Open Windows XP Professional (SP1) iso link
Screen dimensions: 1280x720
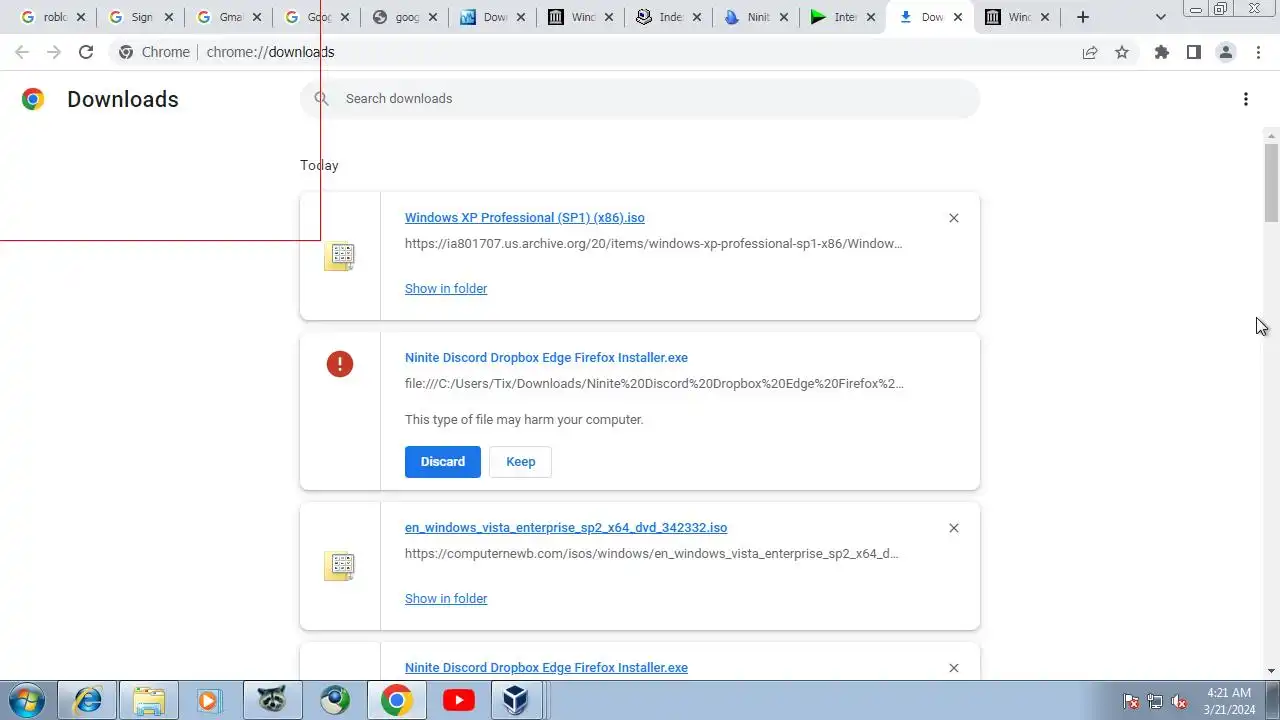coord(525,217)
